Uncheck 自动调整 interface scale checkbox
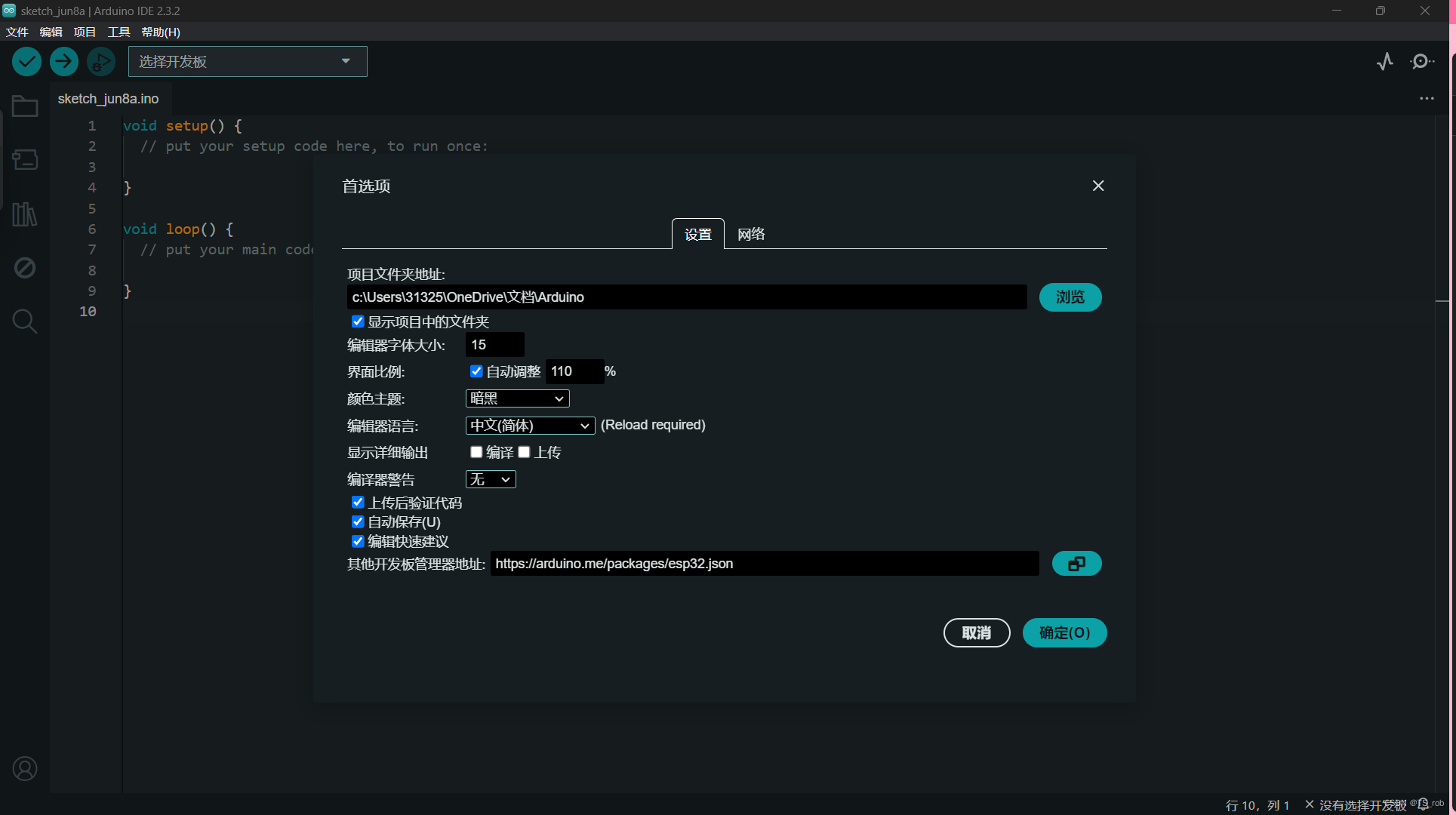The image size is (1456, 815). (476, 371)
